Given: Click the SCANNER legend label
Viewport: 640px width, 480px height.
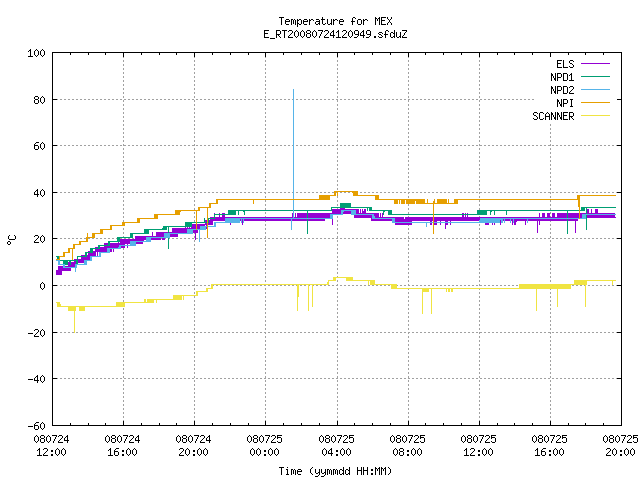Looking at the screenshot, I should [553, 116].
